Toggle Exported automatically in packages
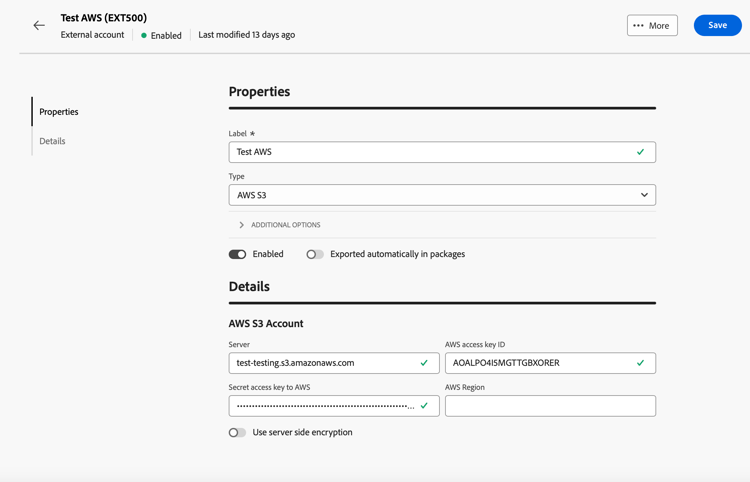 click(x=315, y=254)
